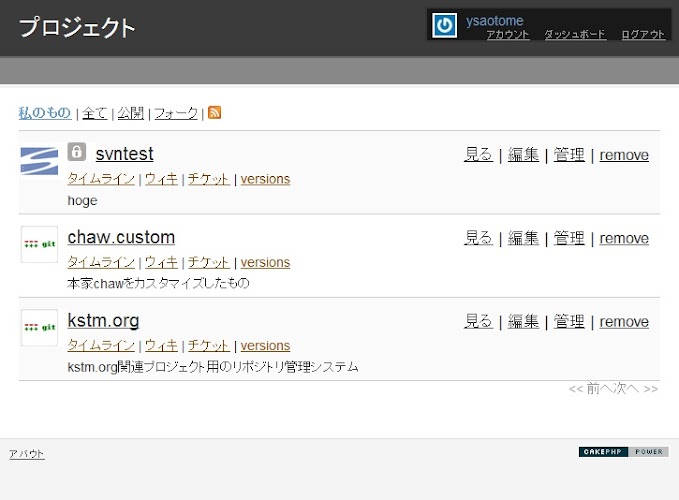The width and height of the screenshot is (679, 500).
Task: Open チケット for chaw.custom
Action: 209,262
